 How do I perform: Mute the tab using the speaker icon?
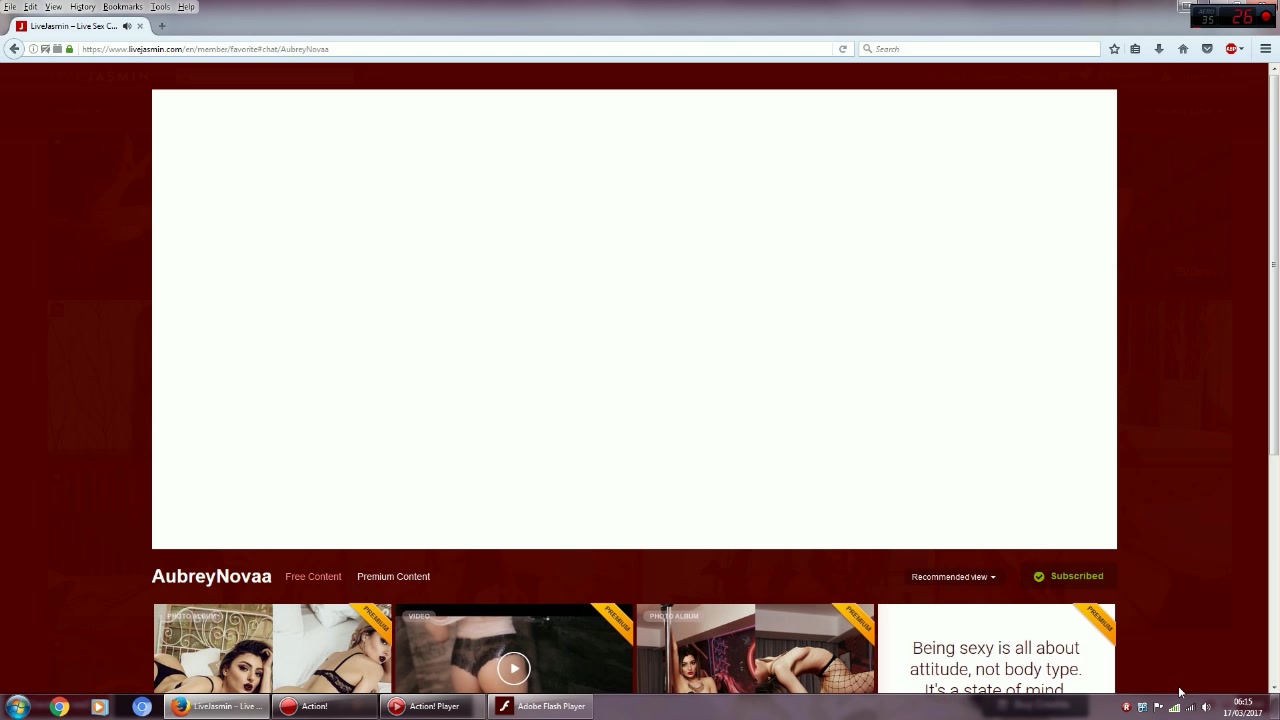(x=127, y=26)
